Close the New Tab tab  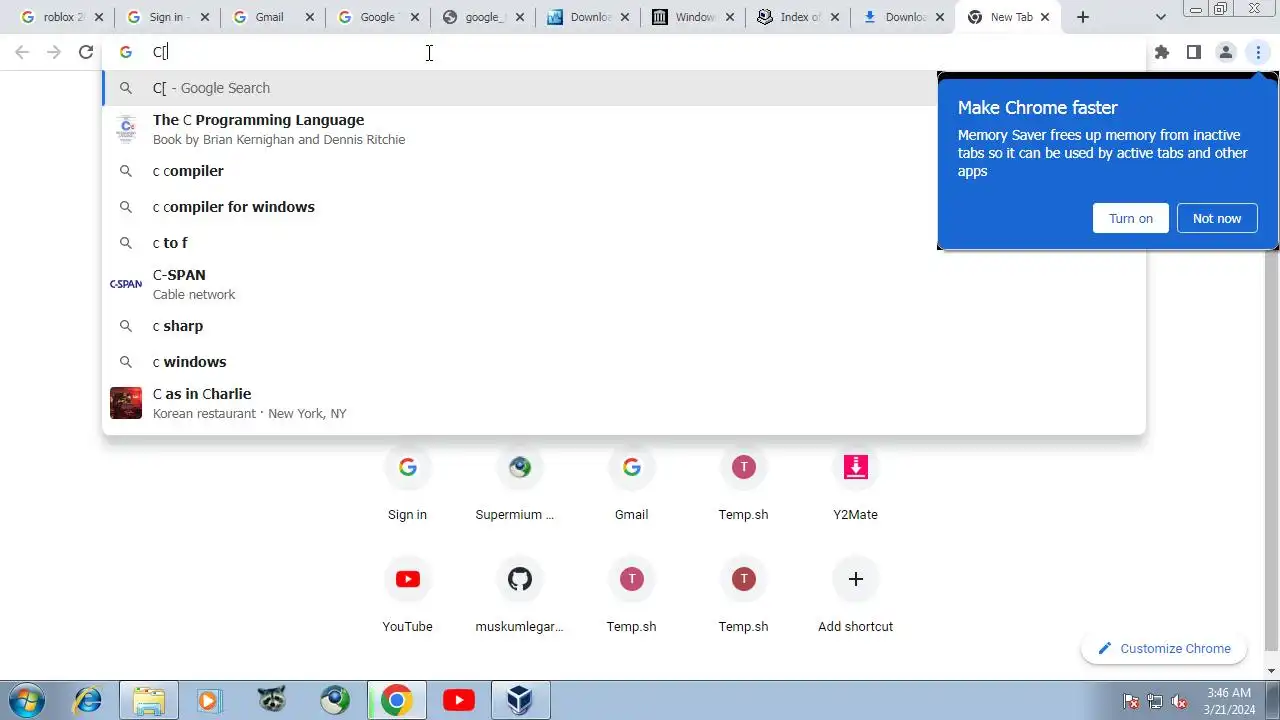[1045, 17]
